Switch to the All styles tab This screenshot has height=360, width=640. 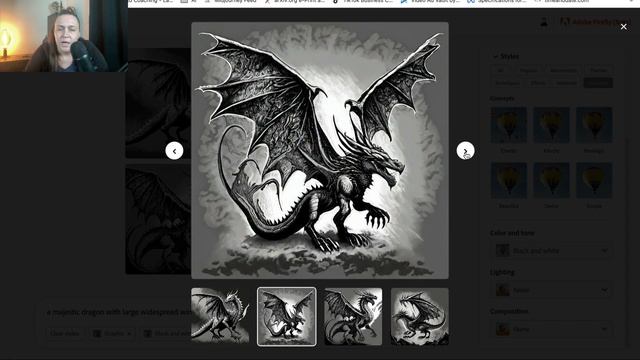(x=500, y=70)
